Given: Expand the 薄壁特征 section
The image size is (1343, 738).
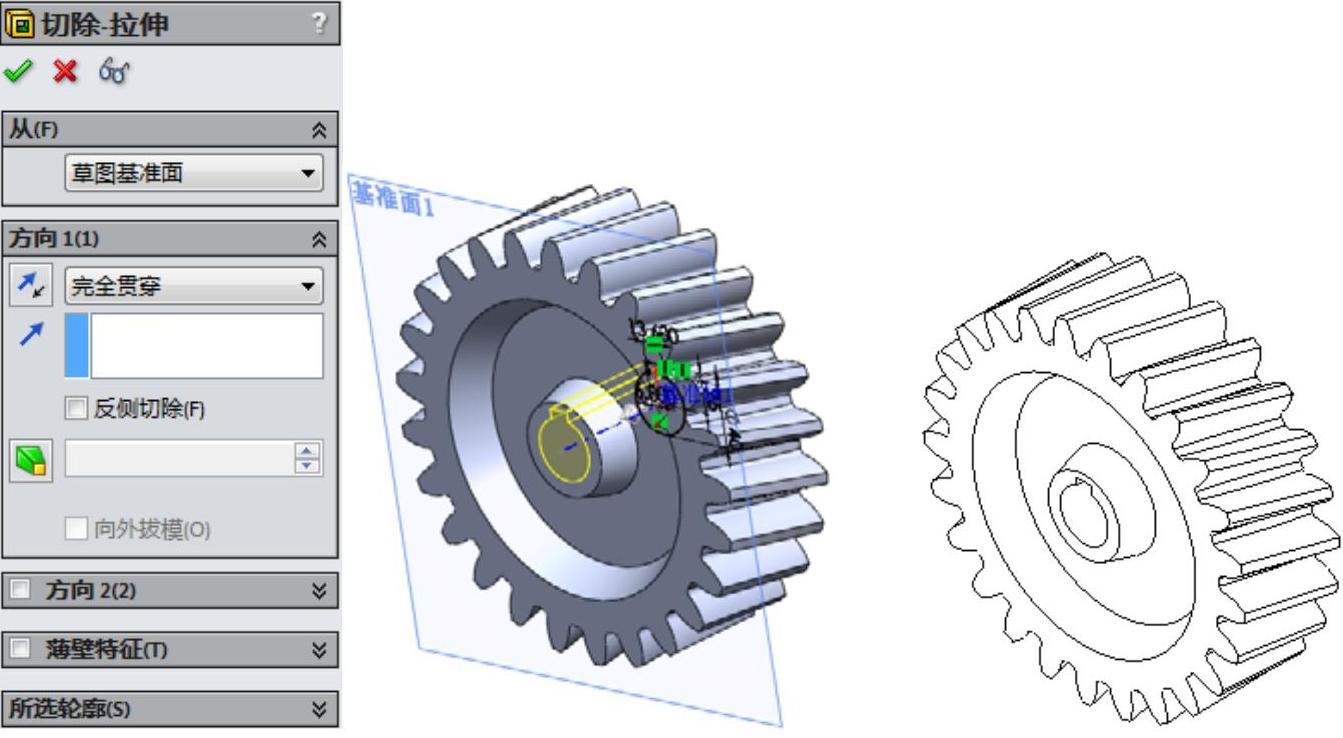Looking at the screenshot, I should coord(319,650).
